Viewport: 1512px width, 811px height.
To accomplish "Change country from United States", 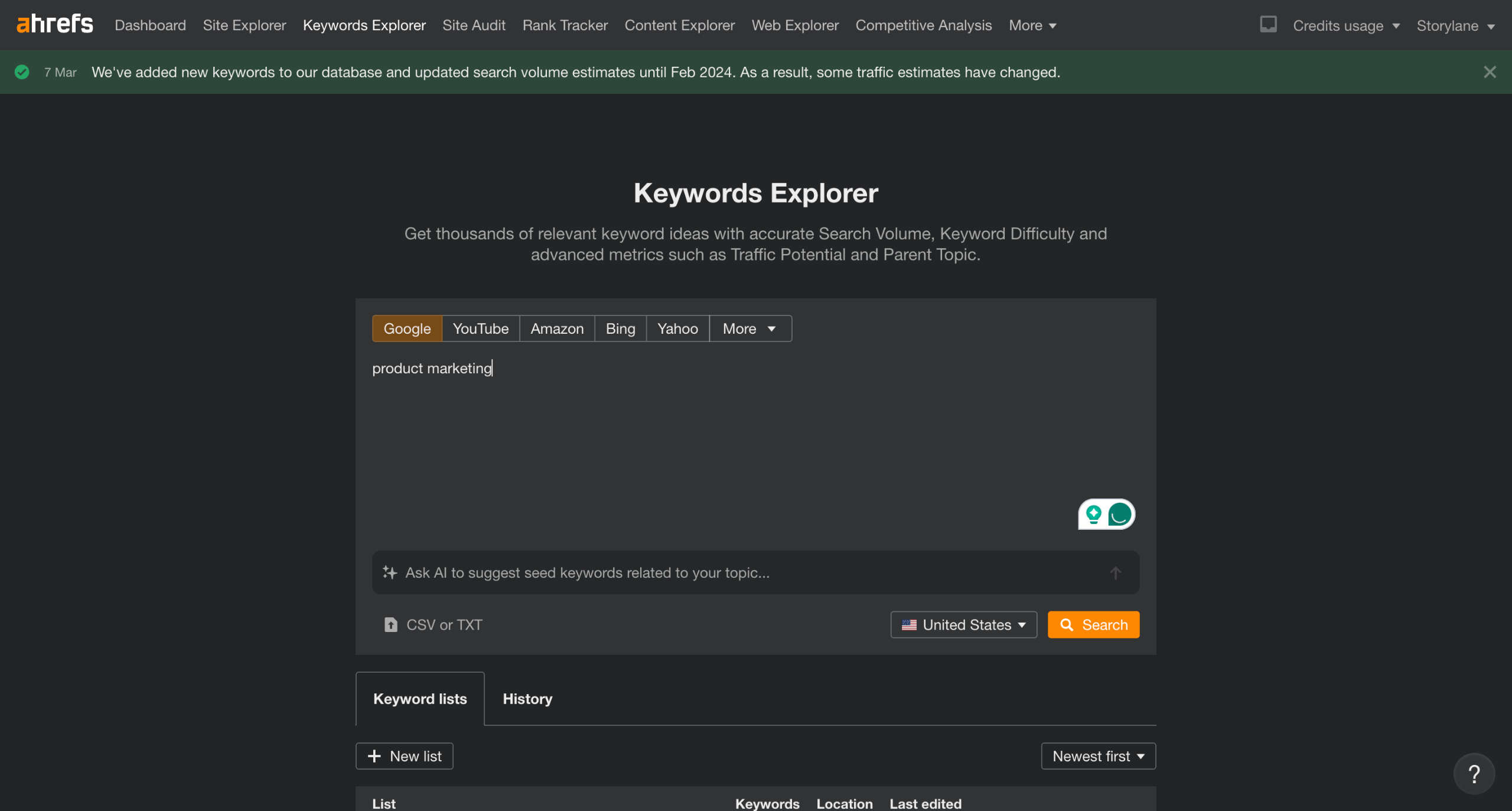I will tap(963, 624).
